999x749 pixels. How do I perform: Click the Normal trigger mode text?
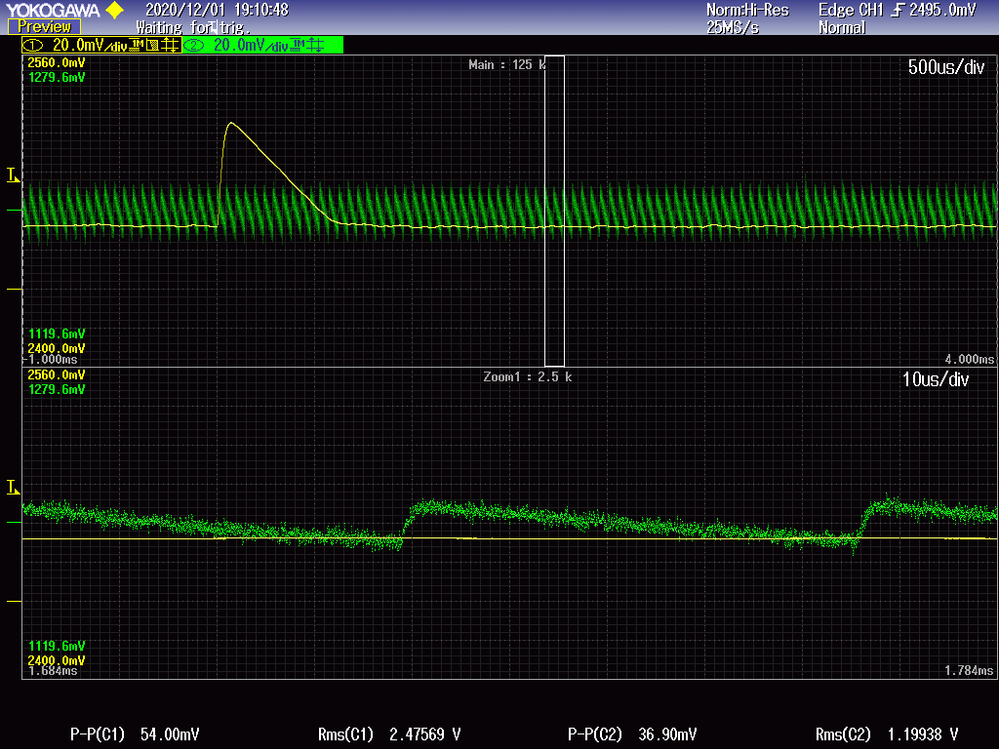click(842, 27)
